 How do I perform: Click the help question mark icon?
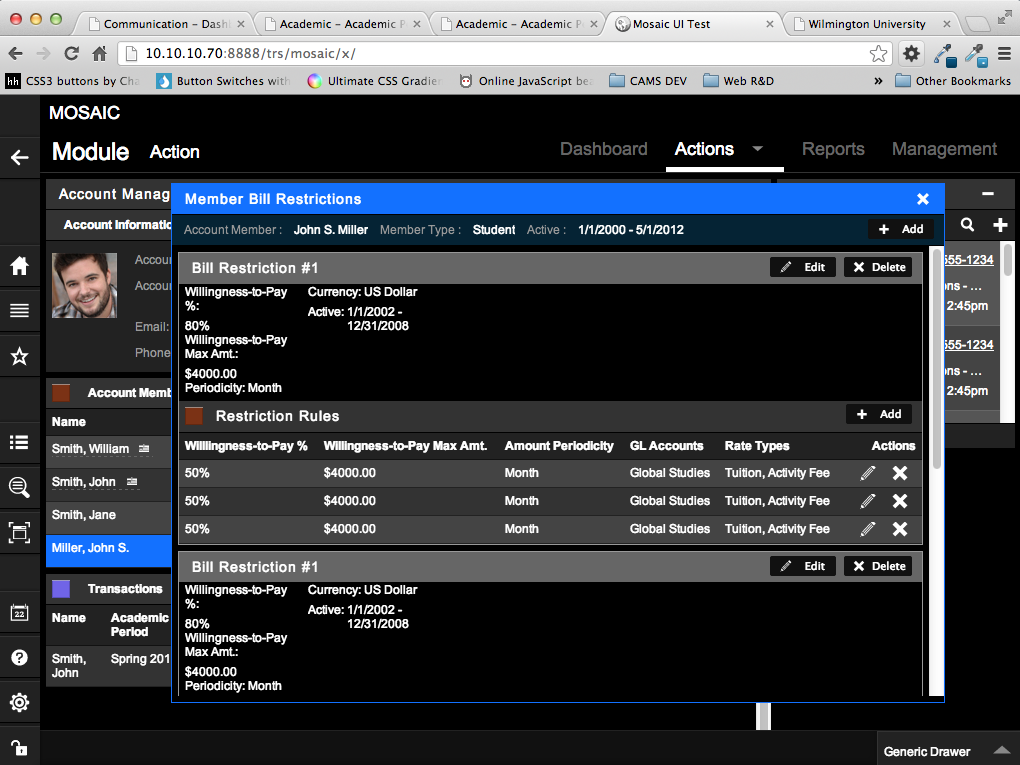[x=19, y=657]
